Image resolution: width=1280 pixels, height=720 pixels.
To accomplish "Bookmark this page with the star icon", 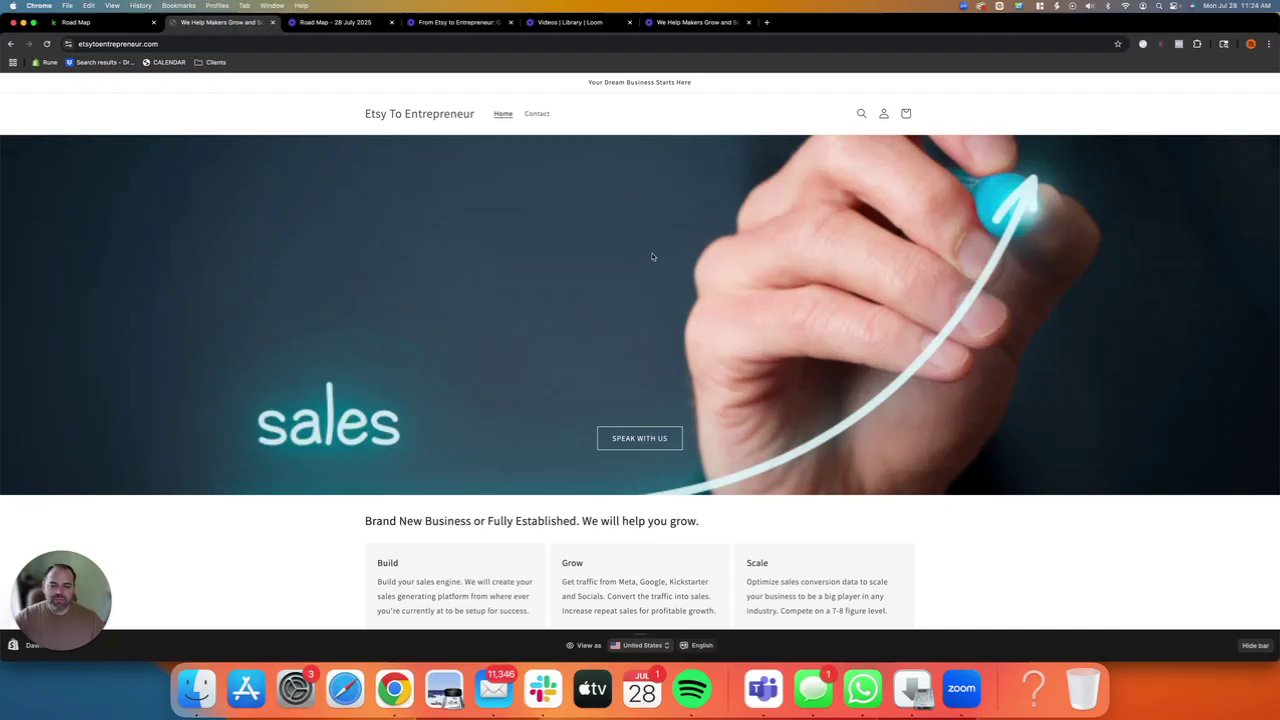I will click(1118, 44).
